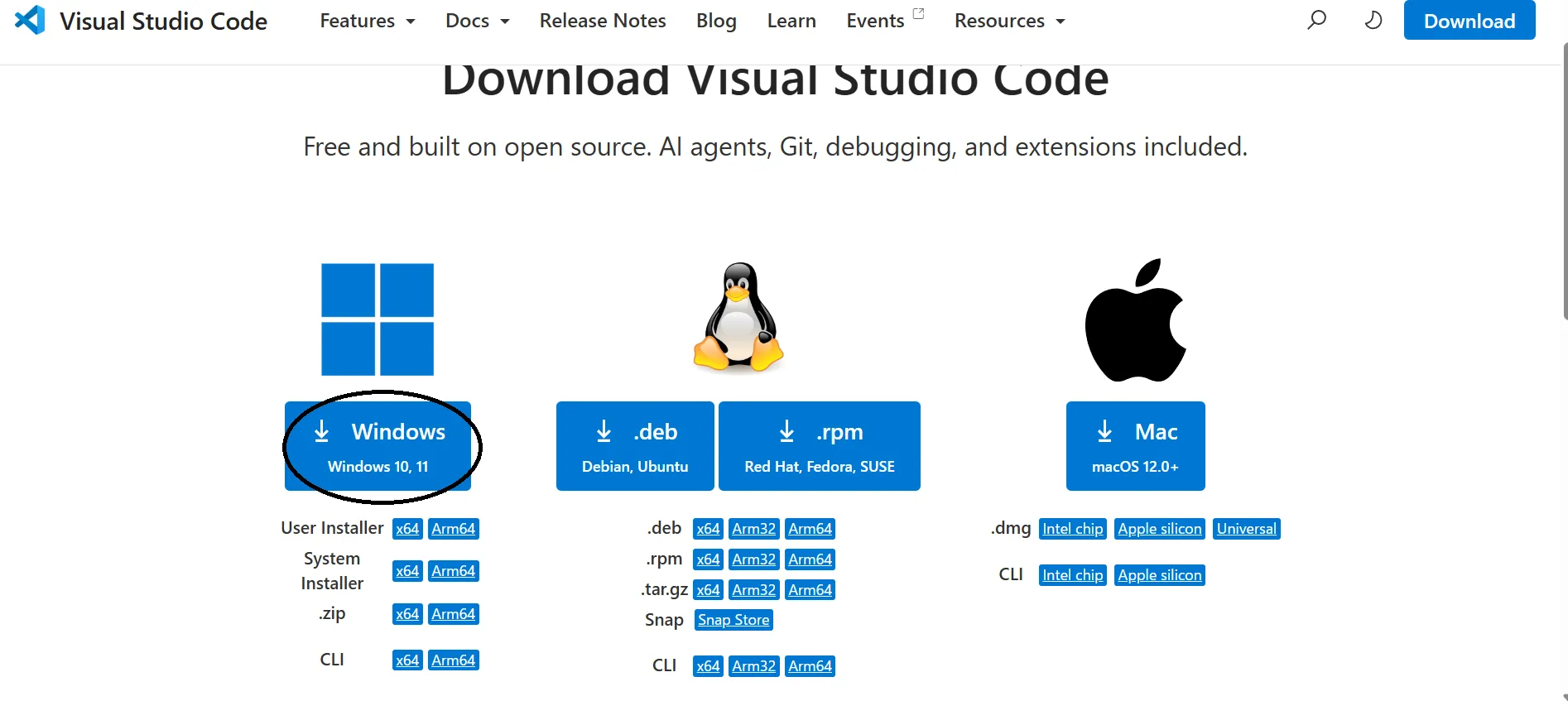1568x701 pixels.
Task: Select System Installer x64 link
Action: click(407, 571)
